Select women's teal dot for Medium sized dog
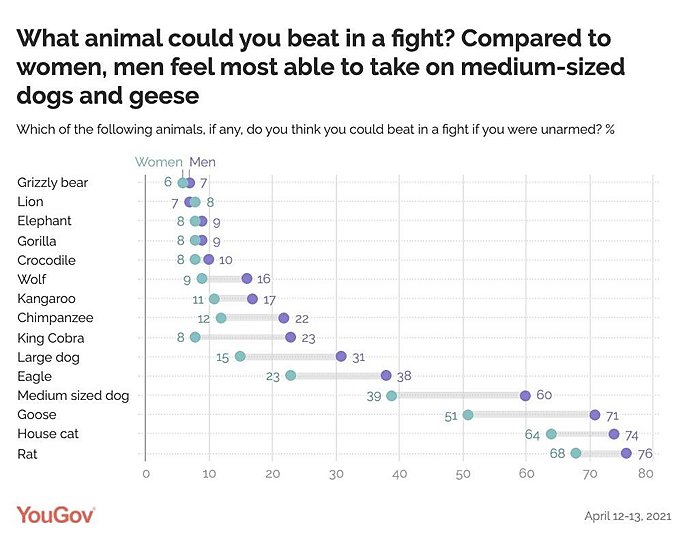 (392, 395)
